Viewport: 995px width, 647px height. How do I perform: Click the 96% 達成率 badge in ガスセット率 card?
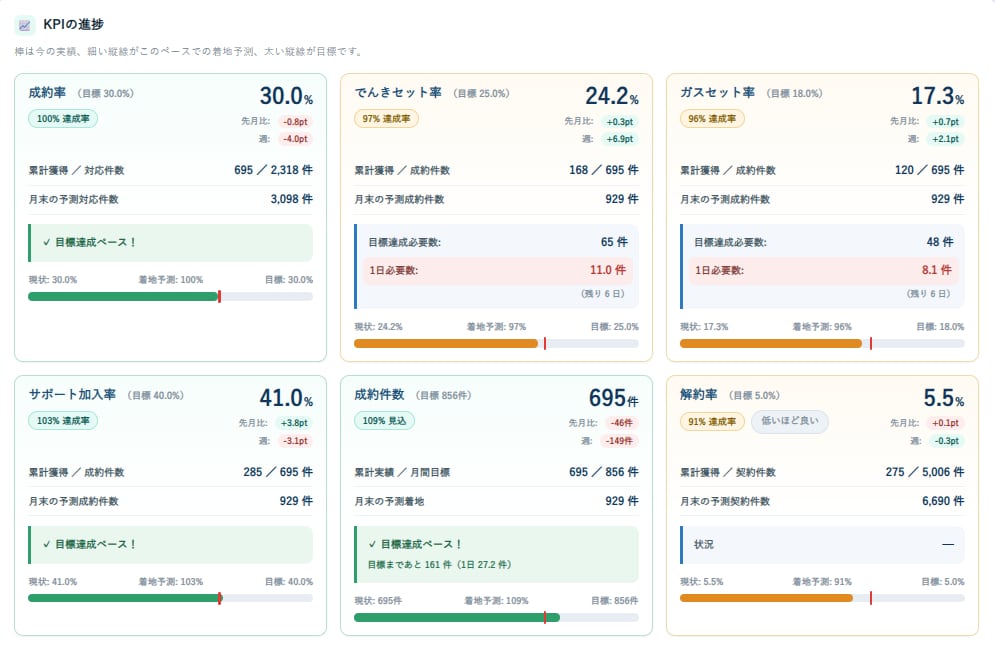coord(712,119)
